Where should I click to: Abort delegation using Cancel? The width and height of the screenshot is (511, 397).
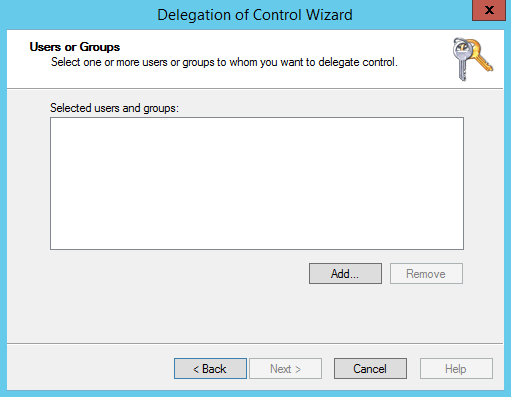370,369
